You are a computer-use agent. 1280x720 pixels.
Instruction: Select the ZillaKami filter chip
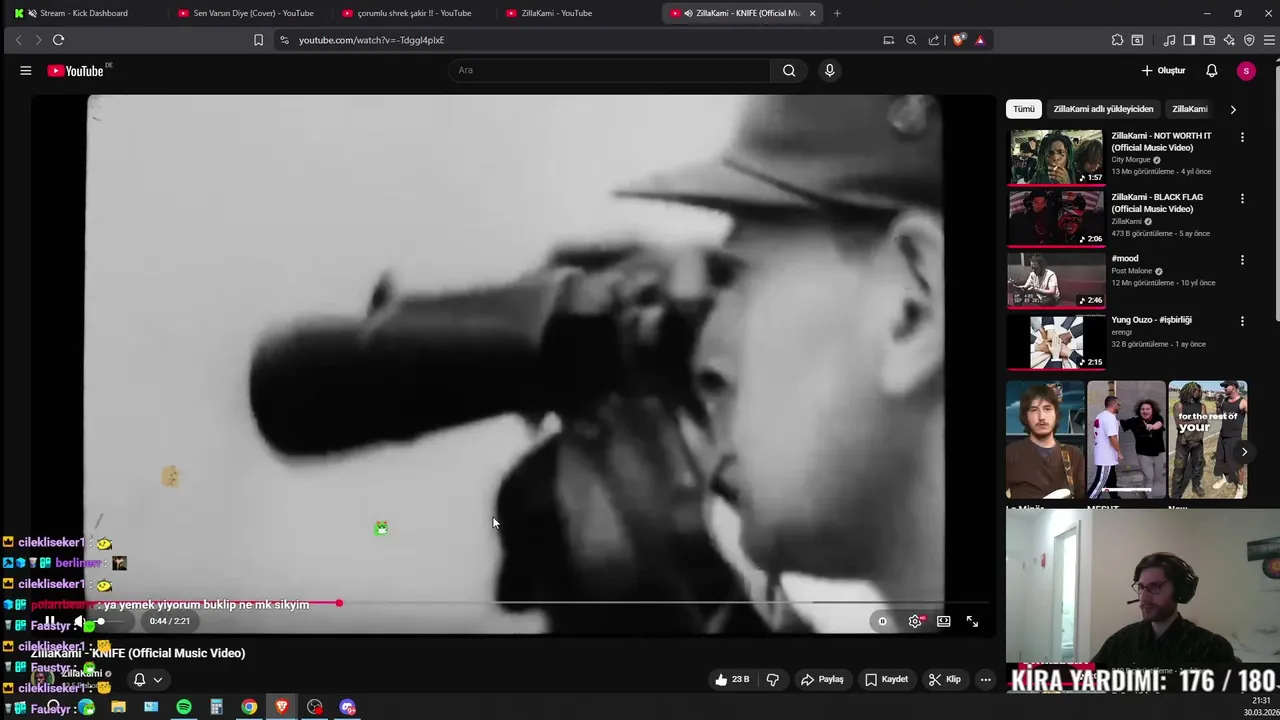pos(1189,109)
